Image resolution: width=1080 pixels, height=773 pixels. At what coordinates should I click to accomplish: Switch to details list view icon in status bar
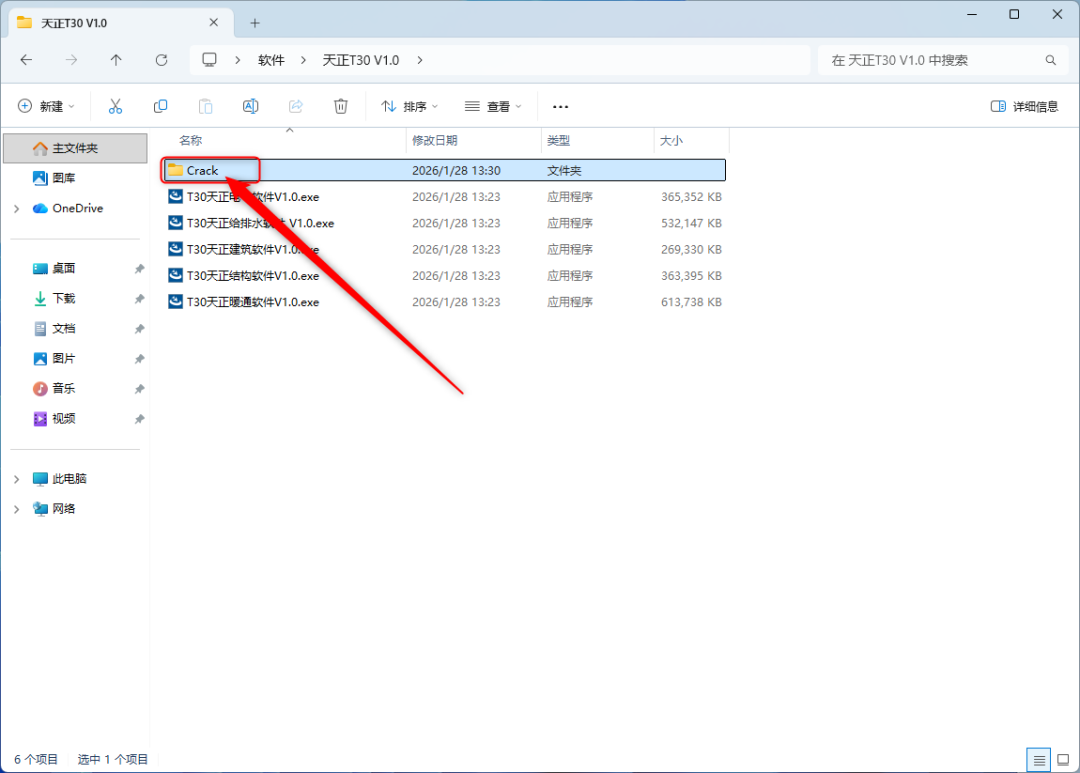tap(1039, 760)
